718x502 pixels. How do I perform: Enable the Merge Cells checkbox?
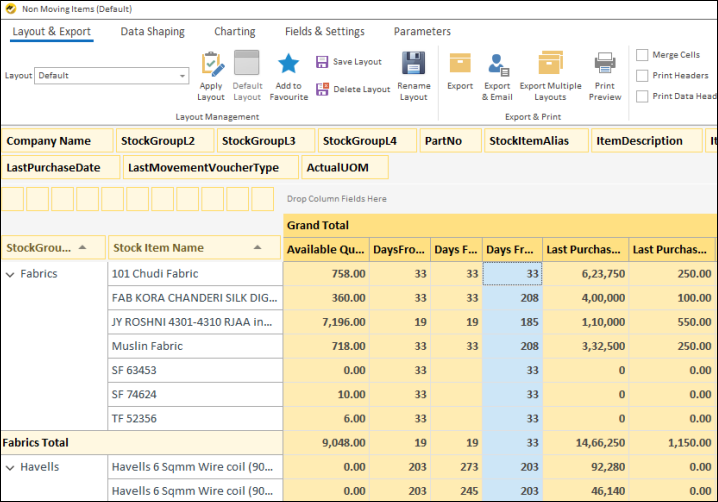(x=642, y=55)
